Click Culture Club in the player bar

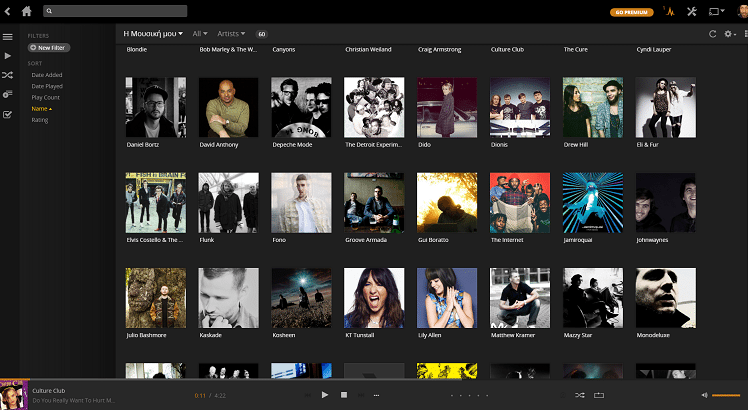coord(49,390)
